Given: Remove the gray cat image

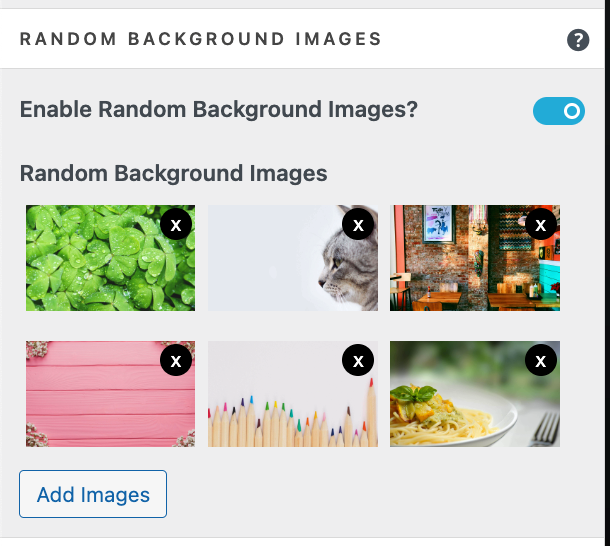Looking at the screenshot, I should pyautogui.click(x=358, y=225).
